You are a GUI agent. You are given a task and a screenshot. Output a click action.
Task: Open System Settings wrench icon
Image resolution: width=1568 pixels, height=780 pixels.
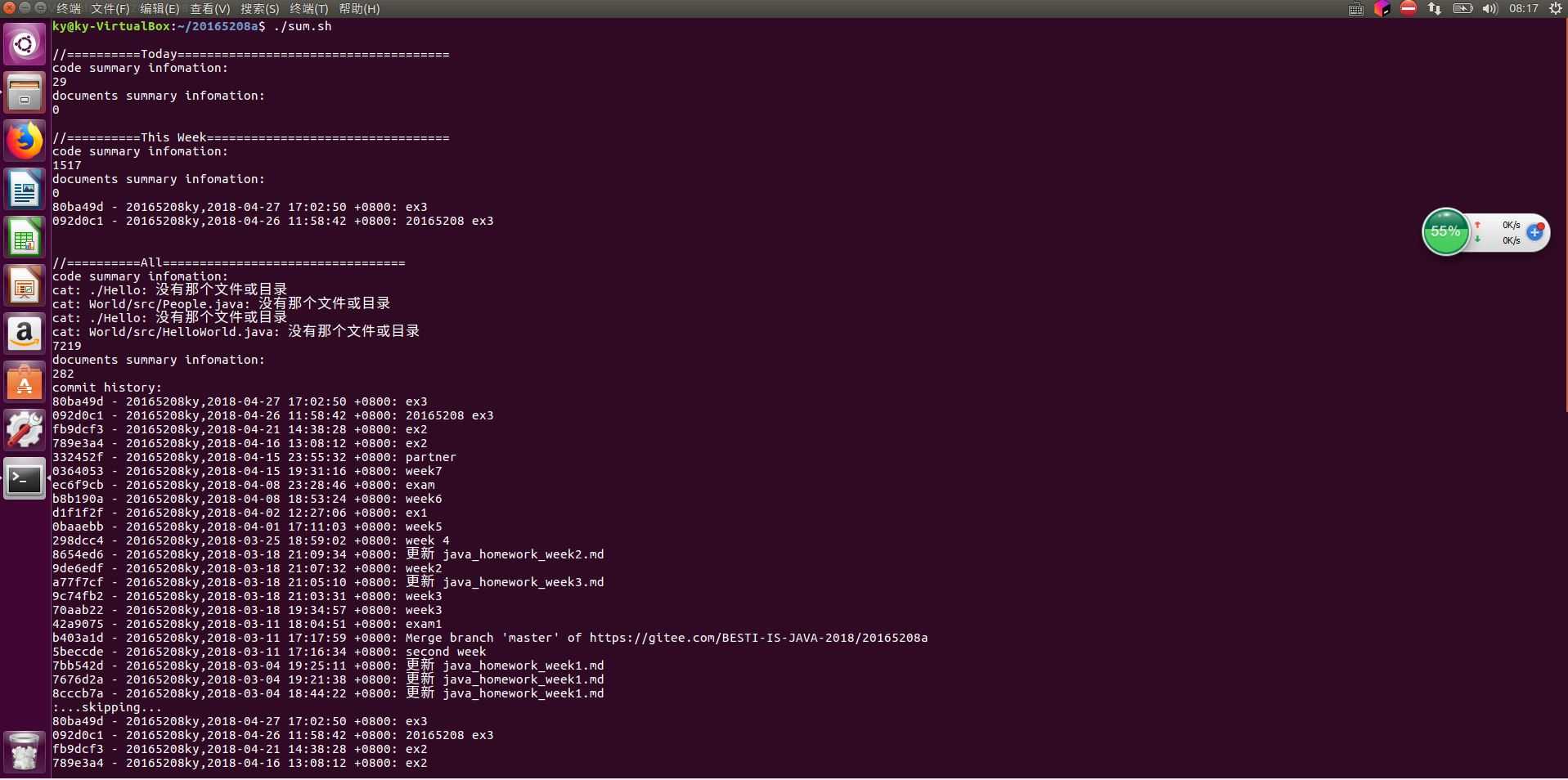point(25,430)
